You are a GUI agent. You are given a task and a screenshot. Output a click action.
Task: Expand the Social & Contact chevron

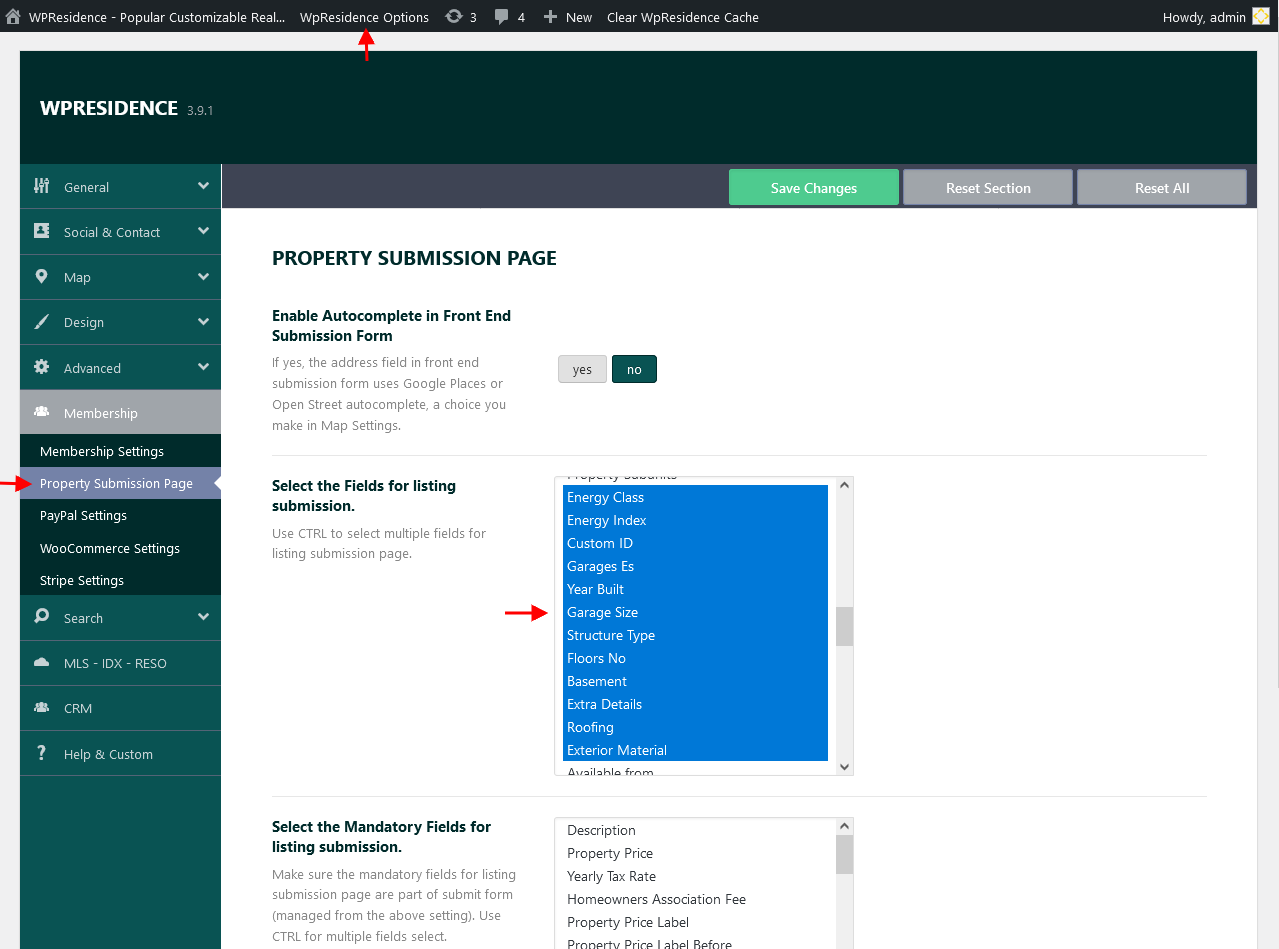(203, 231)
